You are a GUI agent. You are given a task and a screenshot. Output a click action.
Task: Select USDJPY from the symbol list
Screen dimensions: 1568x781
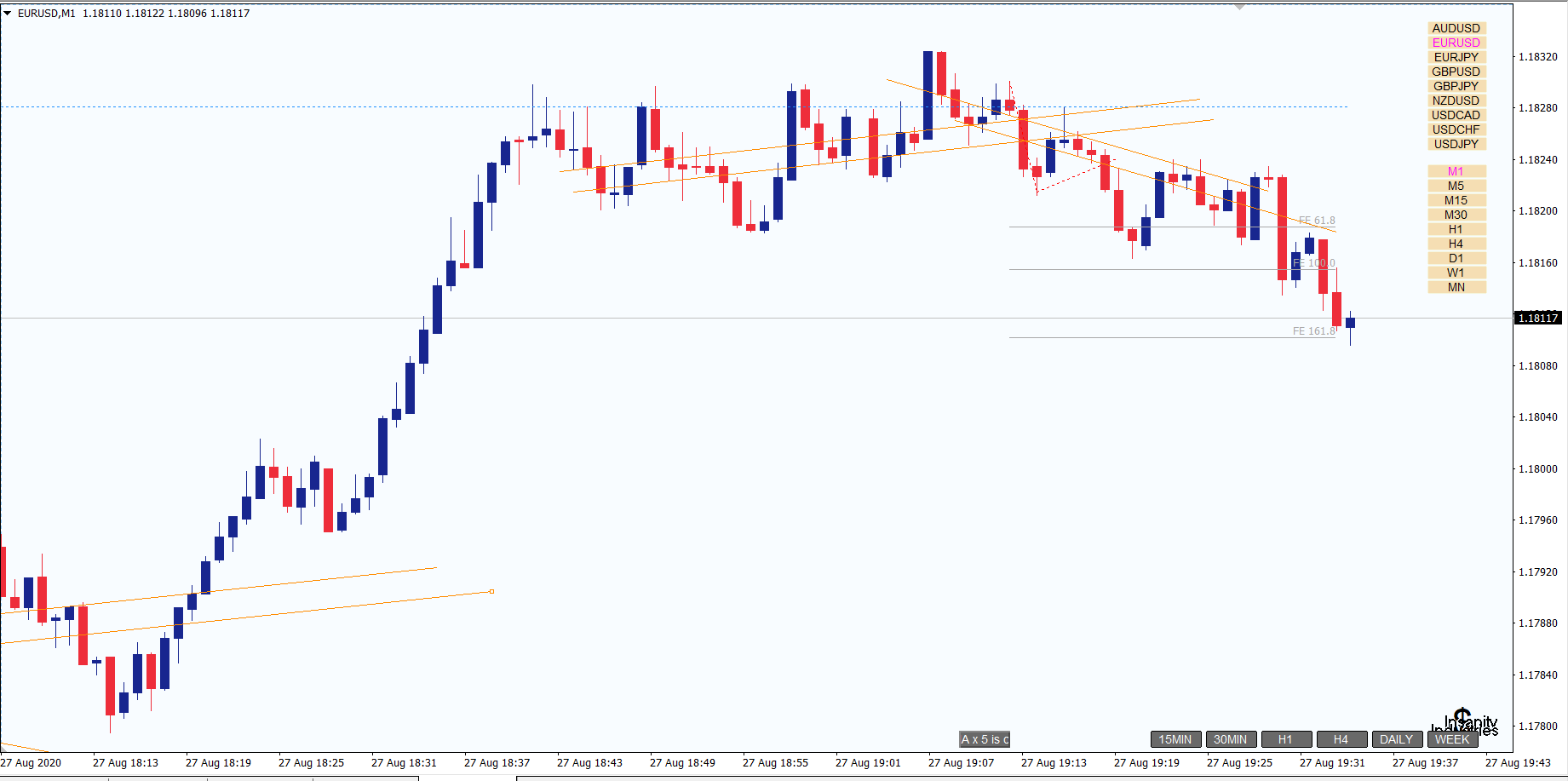point(1456,144)
